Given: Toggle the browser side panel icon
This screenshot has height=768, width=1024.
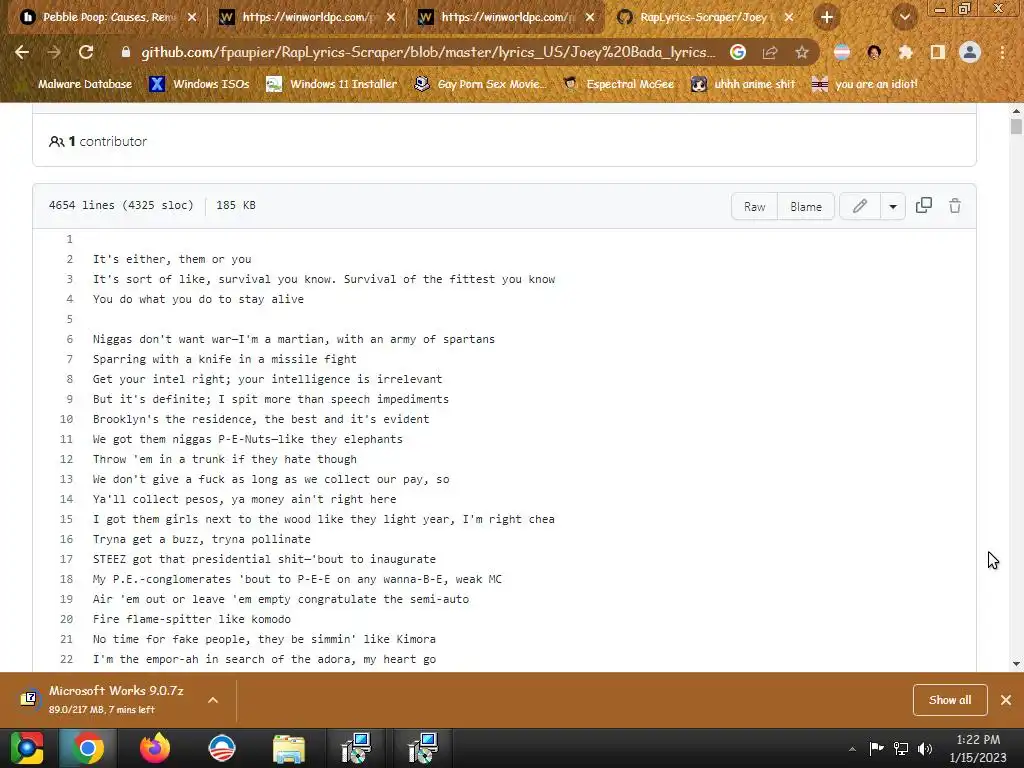Looking at the screenshot, I should pyautogui.click(x=938, y=52).
